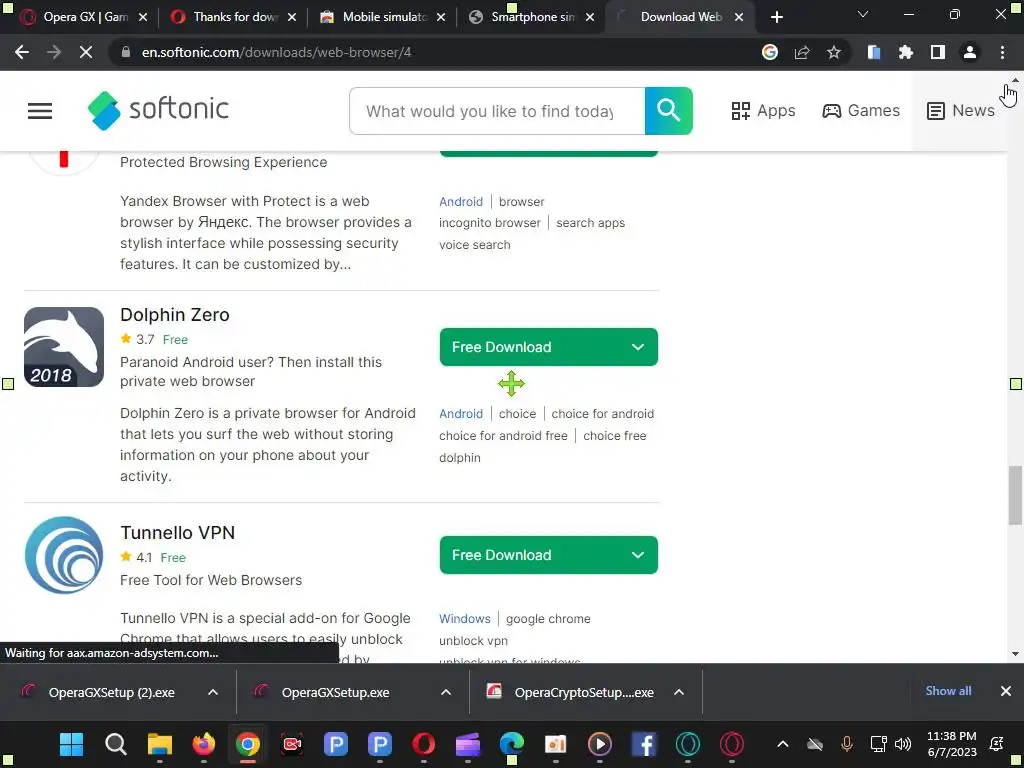Go forward in browser history
The image size is (1024, 768).
pos(54,52)
